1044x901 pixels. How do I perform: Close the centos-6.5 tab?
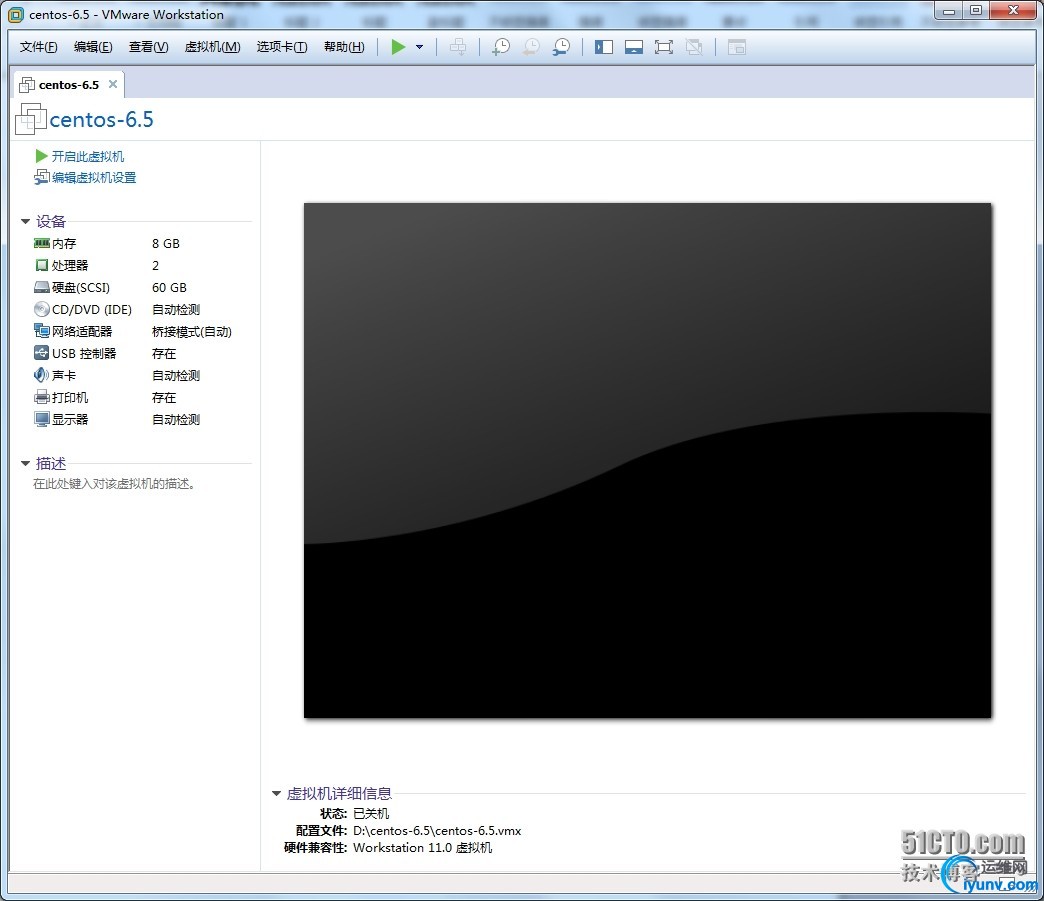[113, 84]
